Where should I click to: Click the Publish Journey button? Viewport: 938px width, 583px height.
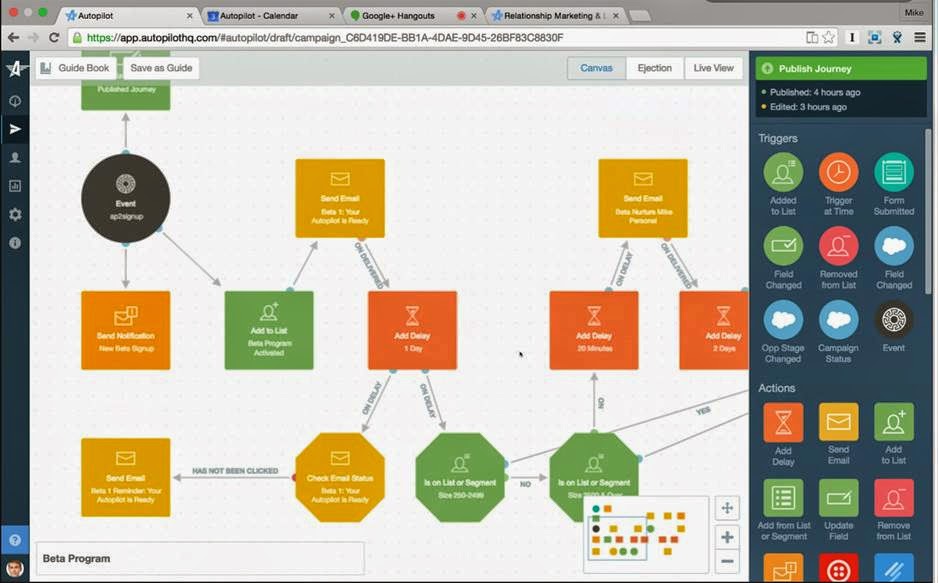[840, 68]
